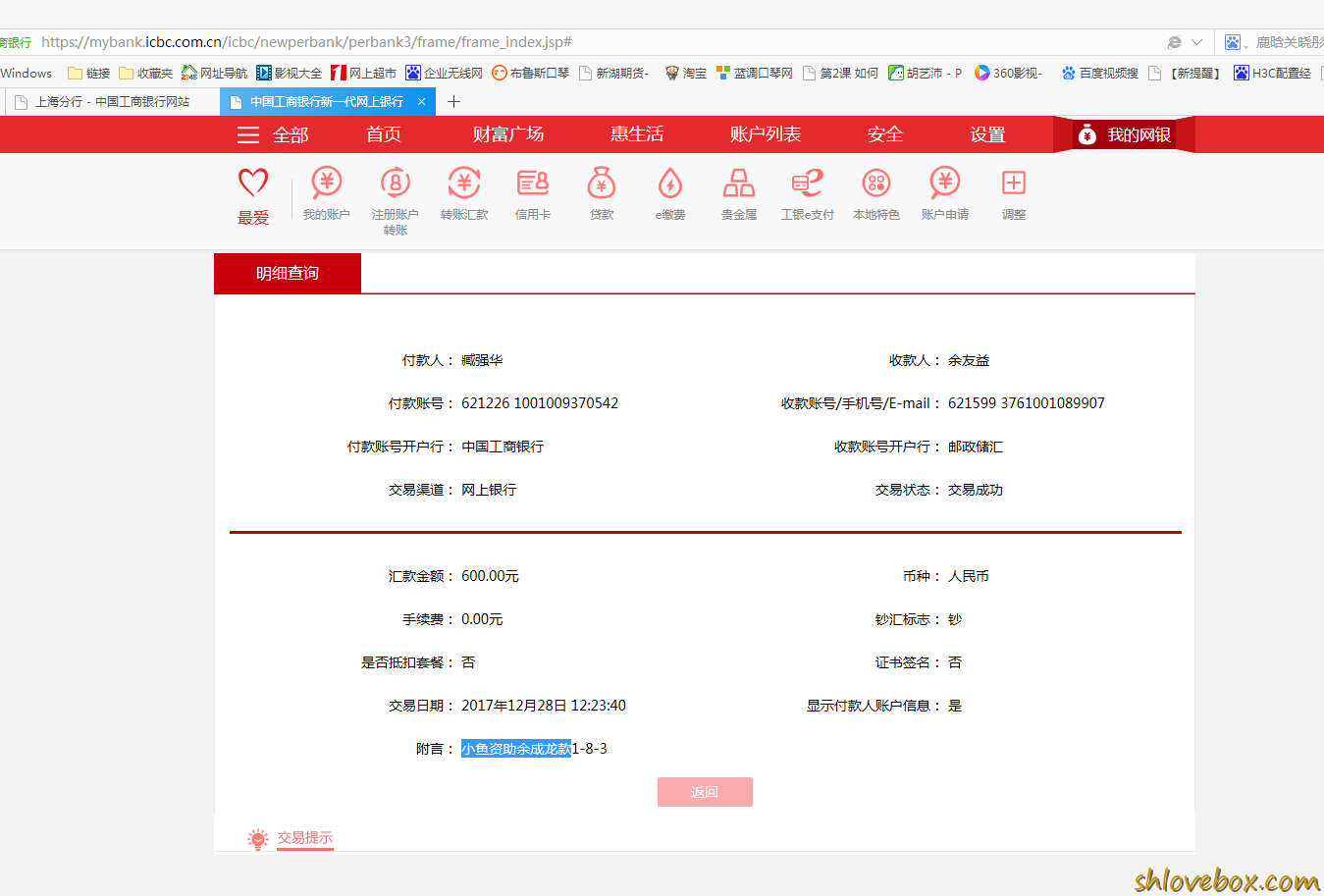Expand the address bar dropdown arrow
Screen dimensions: 1324x896
[x=1196, y=42]
